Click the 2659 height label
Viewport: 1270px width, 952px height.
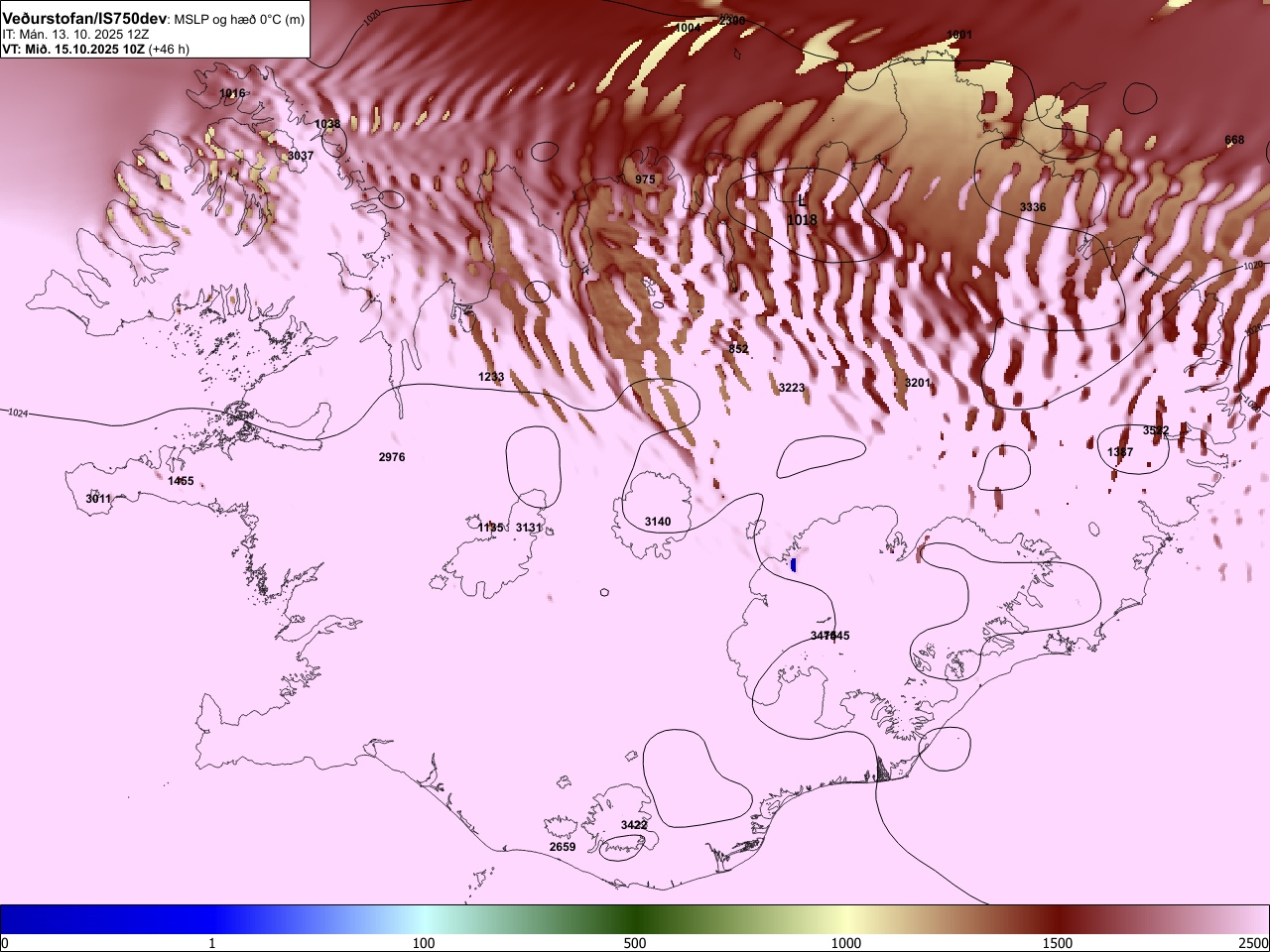point(563,847)
